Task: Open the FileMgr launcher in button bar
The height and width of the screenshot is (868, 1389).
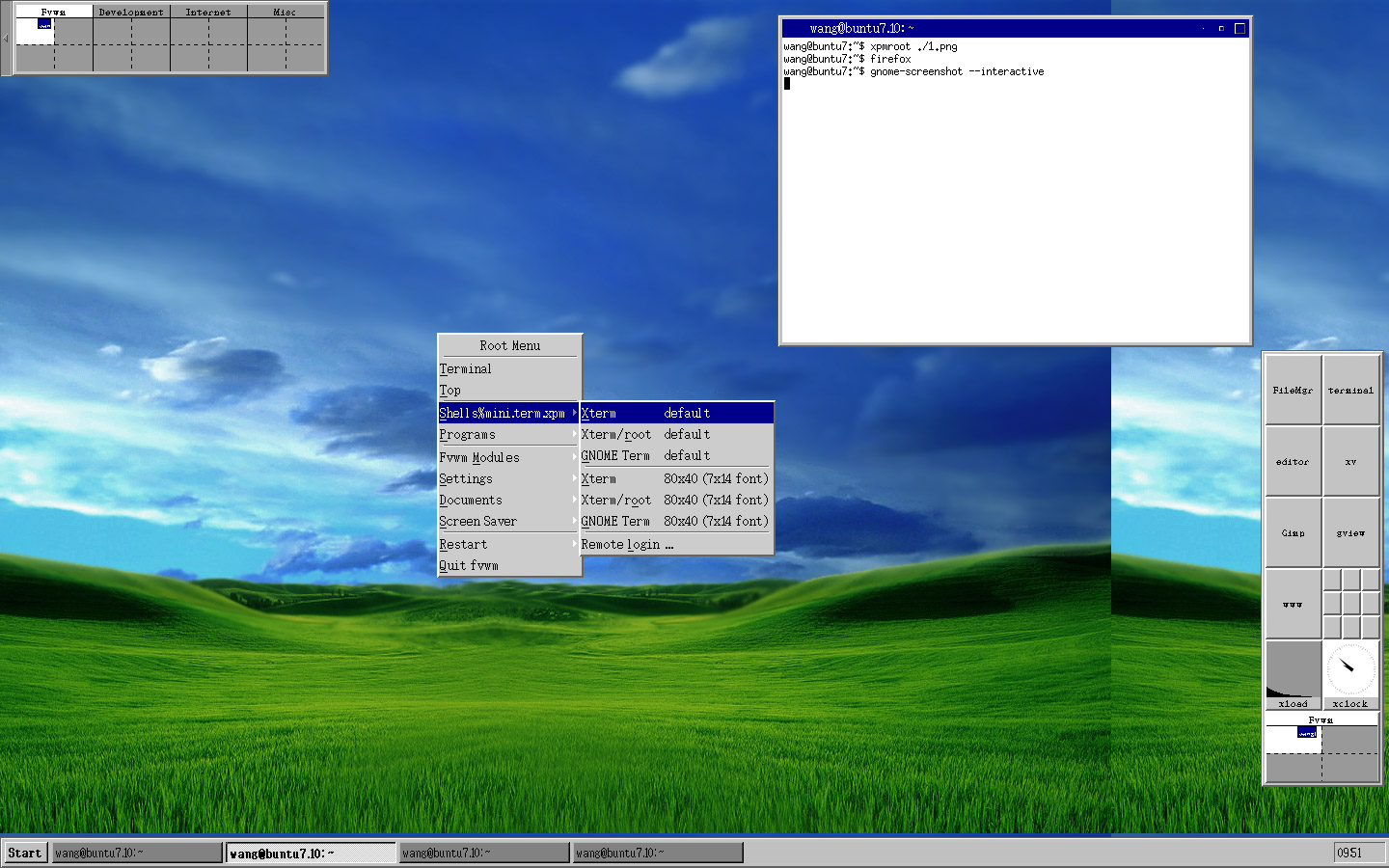Action: 1293,390
